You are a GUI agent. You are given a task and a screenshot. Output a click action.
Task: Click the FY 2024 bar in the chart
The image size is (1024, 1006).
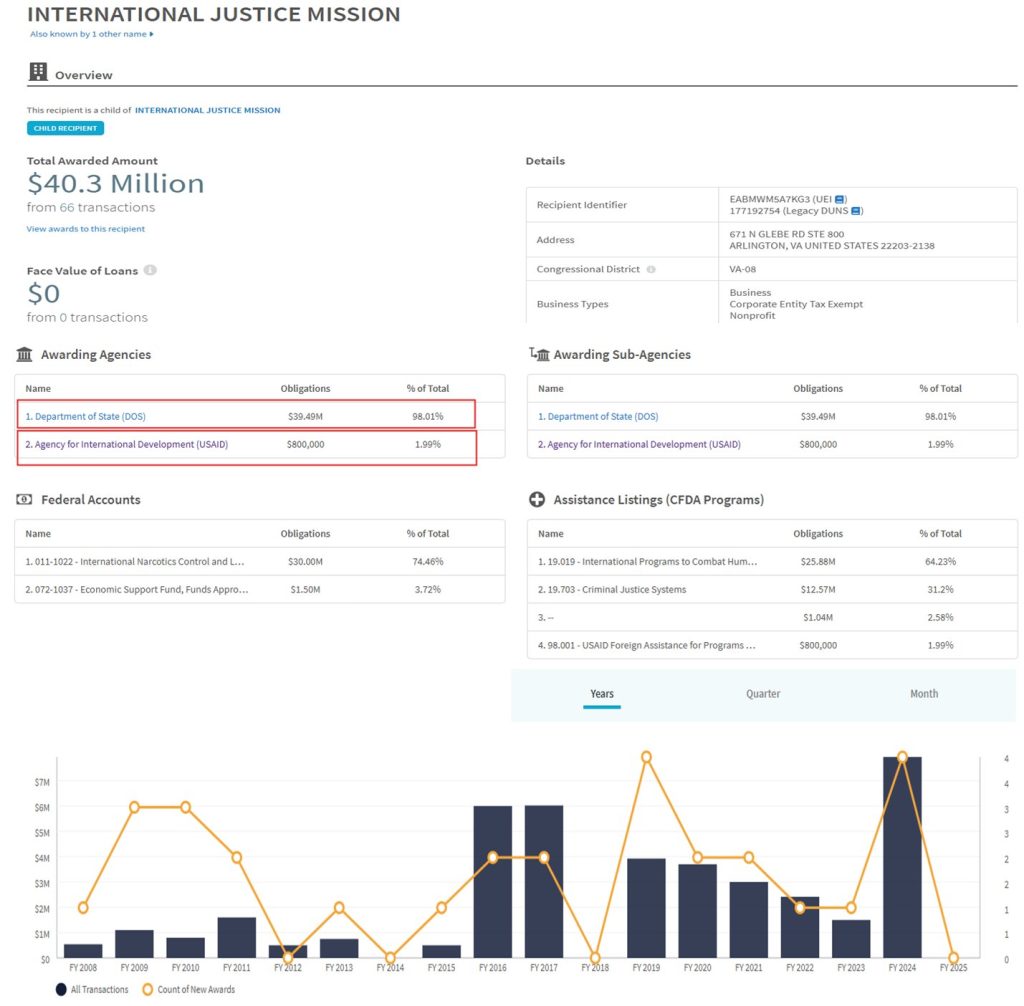(x=902, y=858)
